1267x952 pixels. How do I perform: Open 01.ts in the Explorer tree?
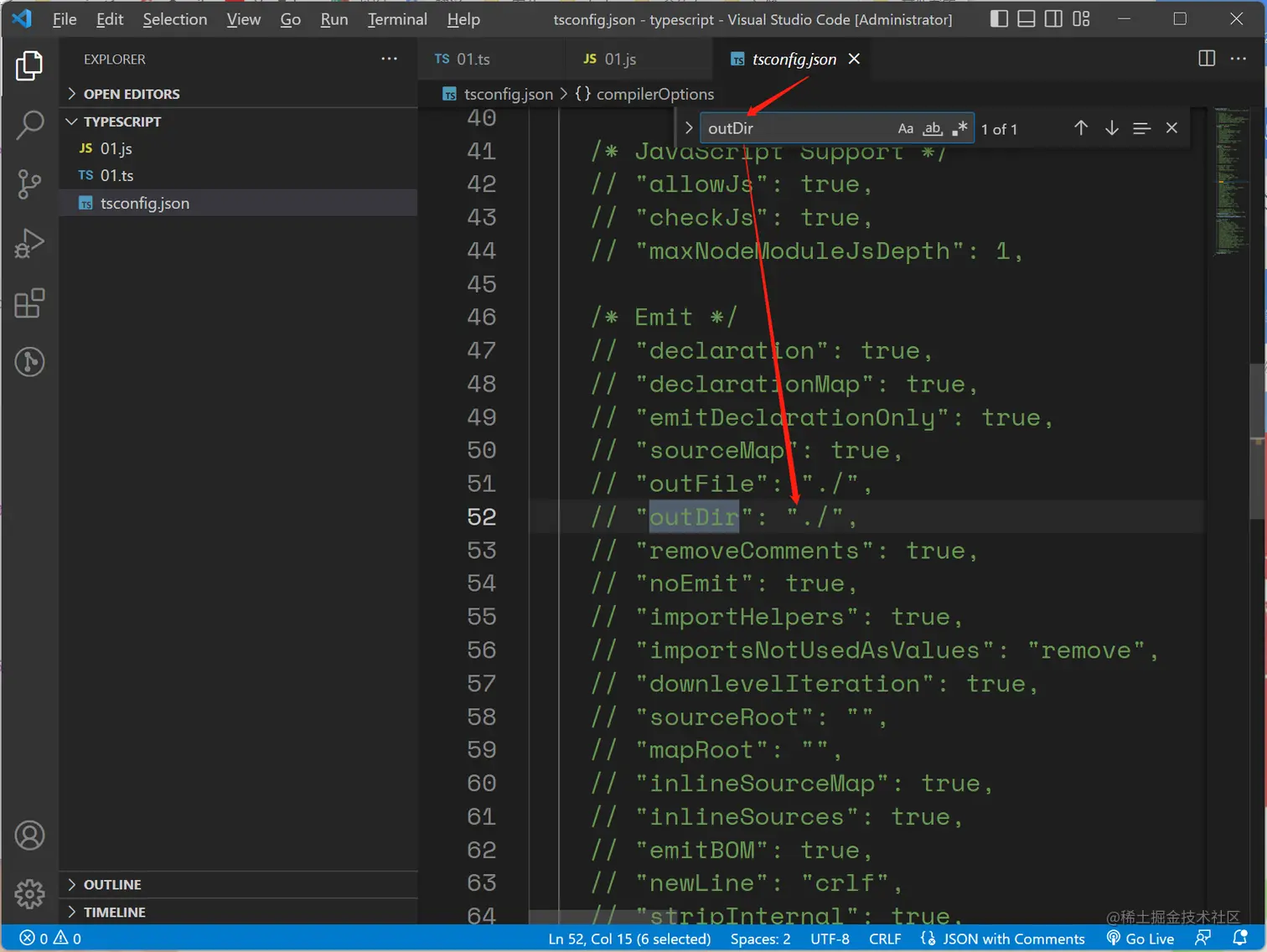pyautogui.click(x=238, y=175)
